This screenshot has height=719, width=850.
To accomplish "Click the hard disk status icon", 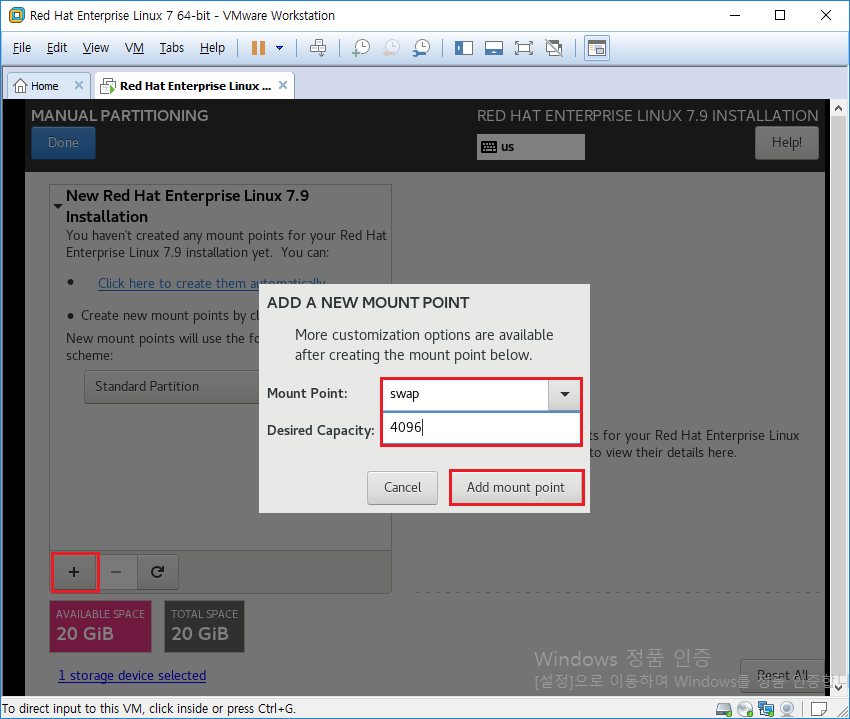I will coord(724,709).
